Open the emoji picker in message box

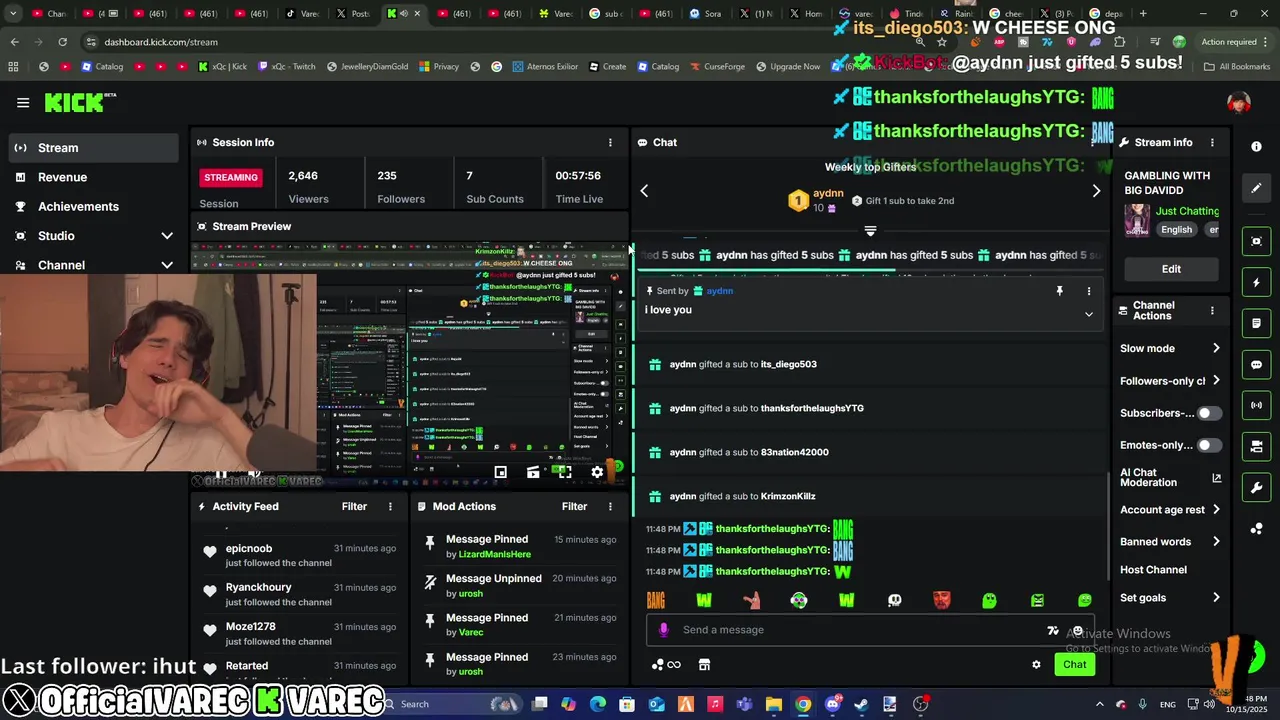point(1078,631)
